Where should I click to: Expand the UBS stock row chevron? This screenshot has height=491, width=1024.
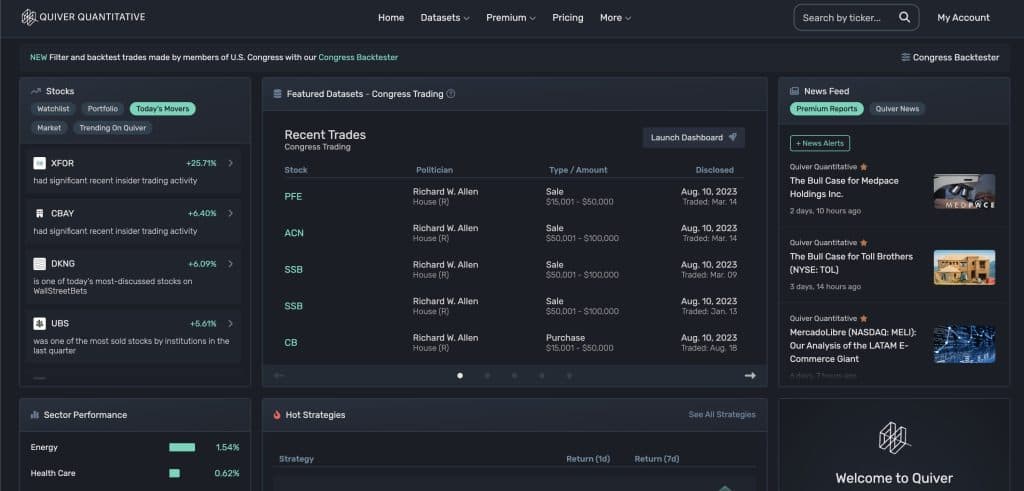pyautogui.click(x=231, y=324)
